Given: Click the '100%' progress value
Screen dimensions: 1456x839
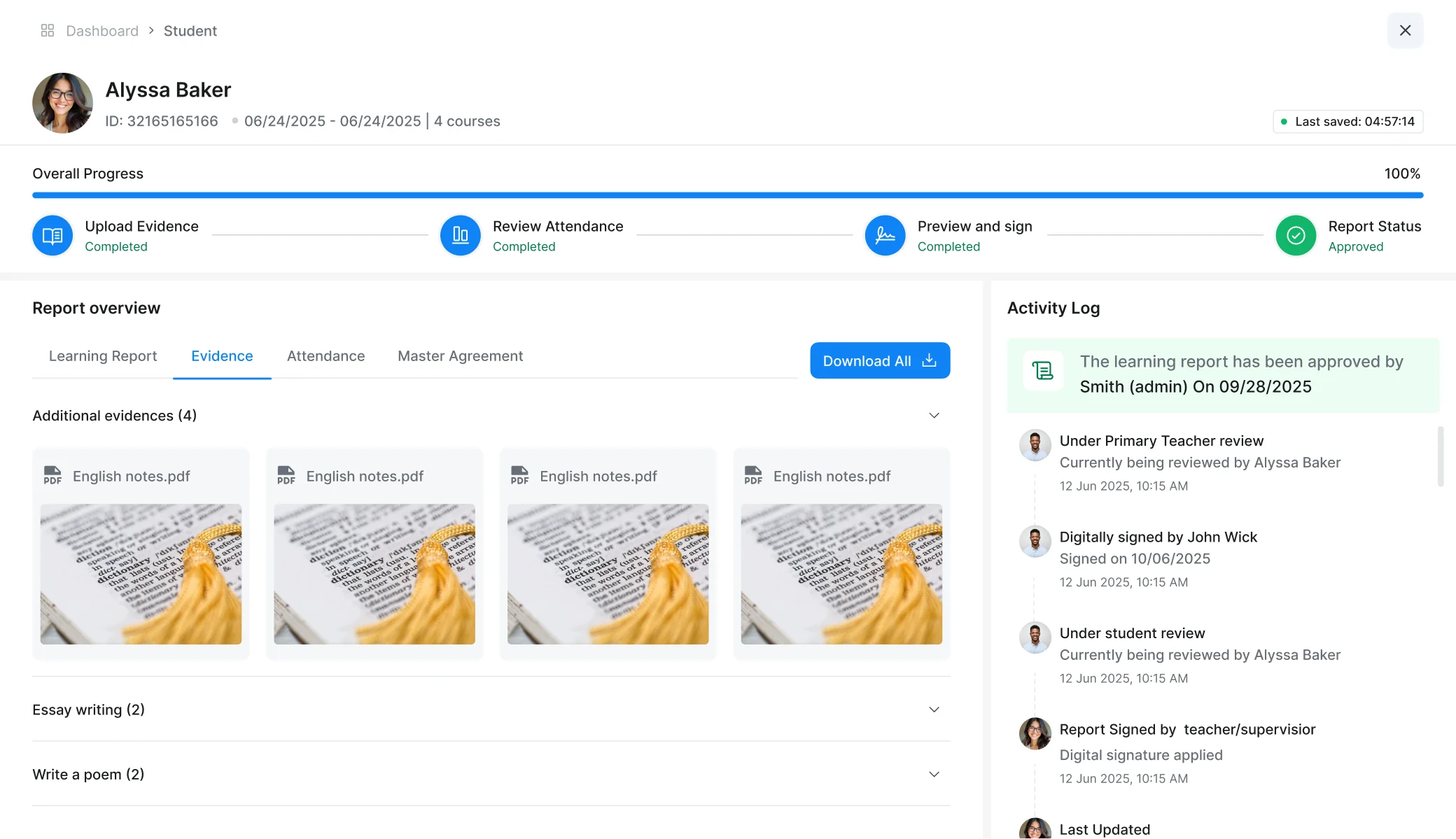Looking at the screenshot, I should click(x=1402, y=174).
